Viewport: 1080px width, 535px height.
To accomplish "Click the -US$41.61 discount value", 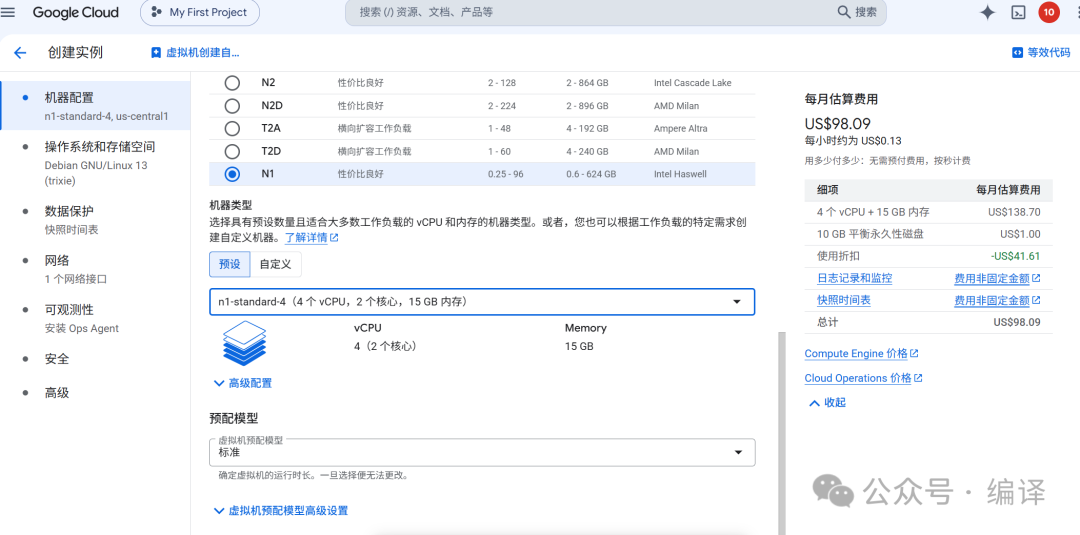I will coord(1016,256).
